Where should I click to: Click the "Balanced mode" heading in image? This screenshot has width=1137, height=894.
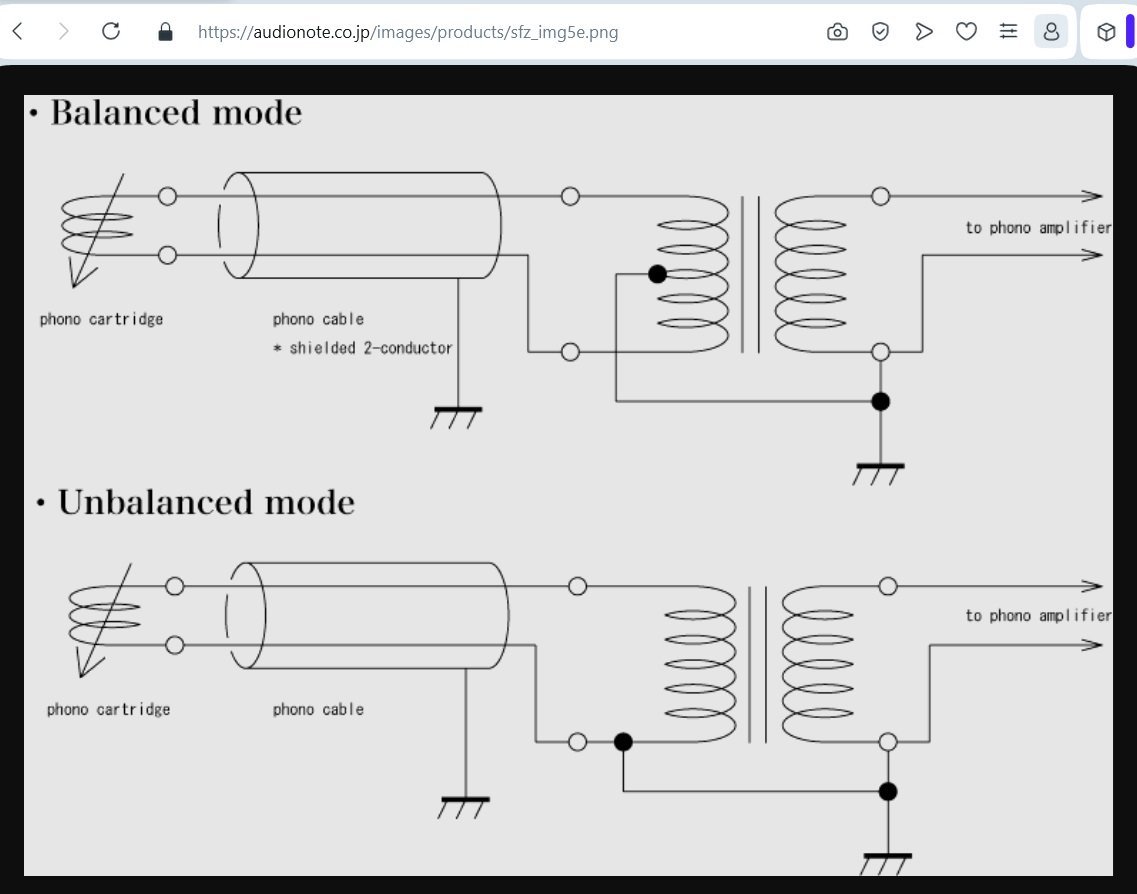[175, 113]
